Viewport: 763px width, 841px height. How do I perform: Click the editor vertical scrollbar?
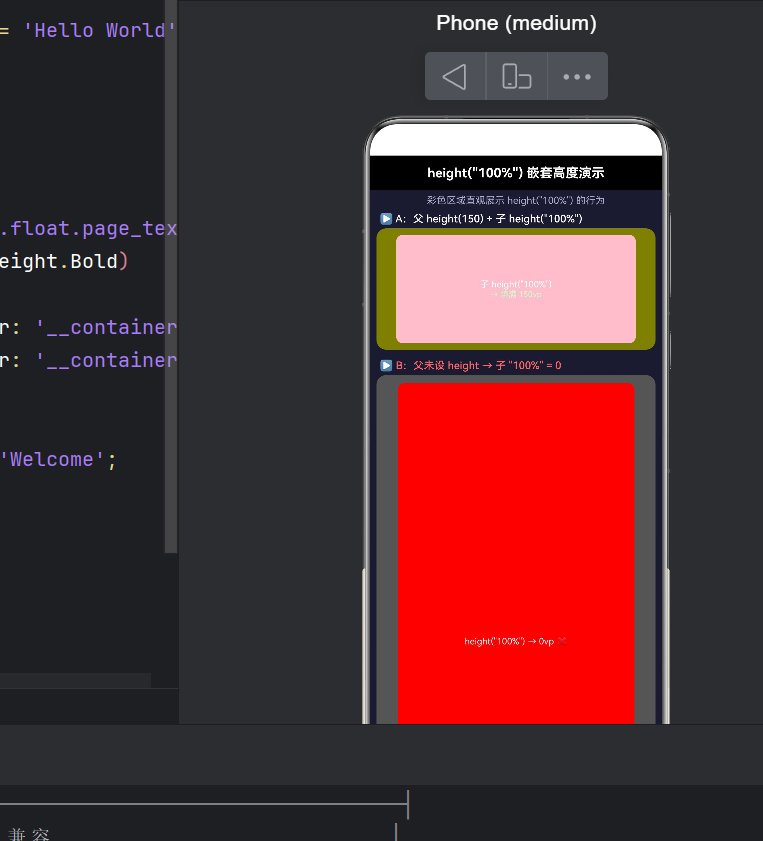(x=171, y=276)
